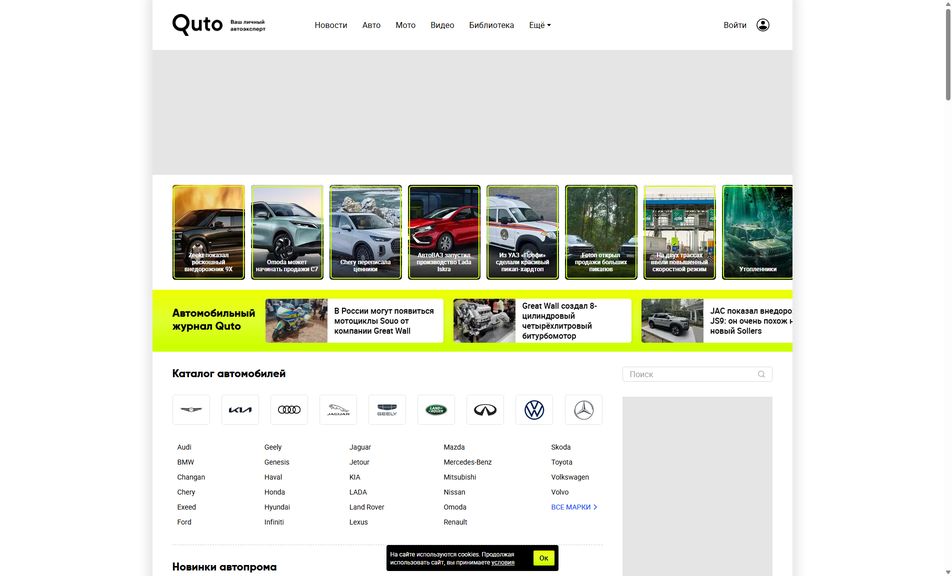View the АвтоВАЗ Lada Iskra story card
Viewport: 952px width, 576px height.
tap(444, 232)
